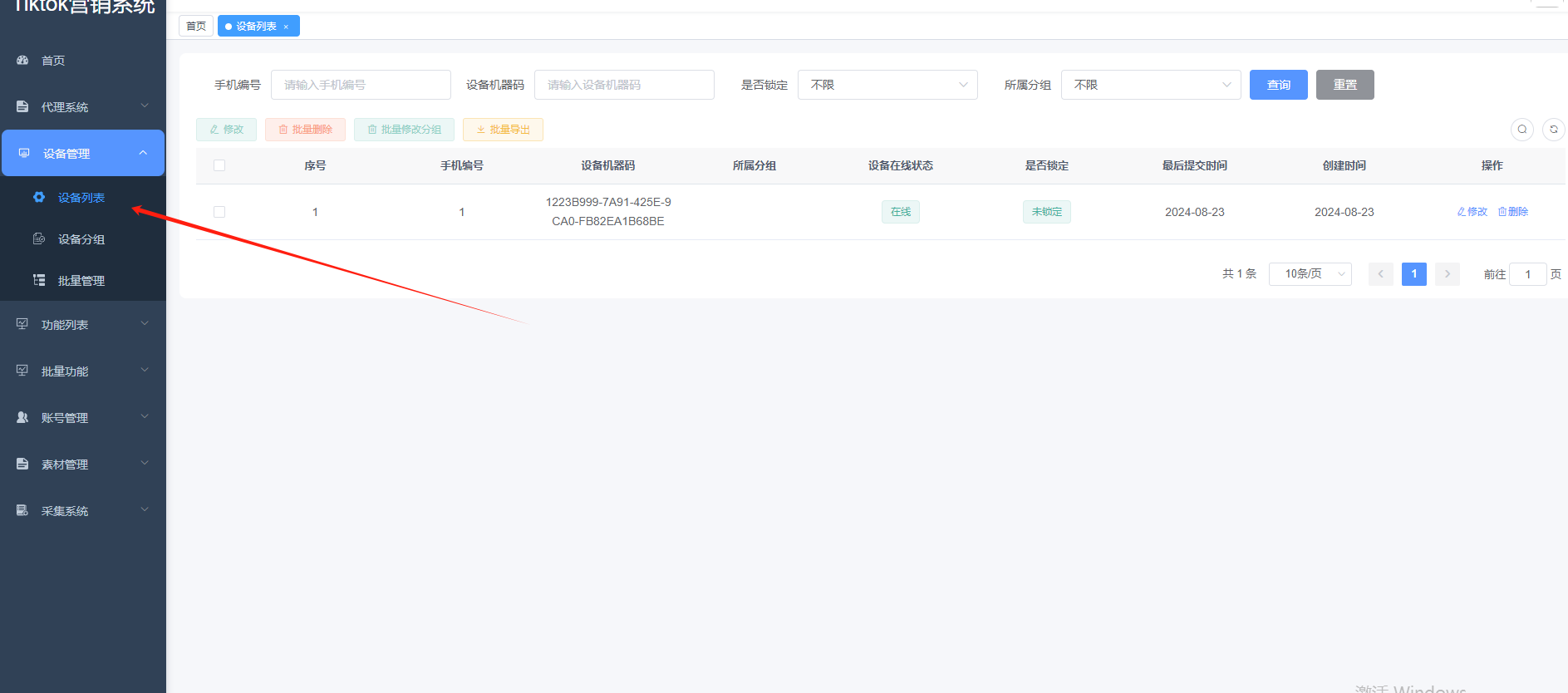Open 设备分组 submenu item
Screen dimensions: 1568x693
point(83,239)
